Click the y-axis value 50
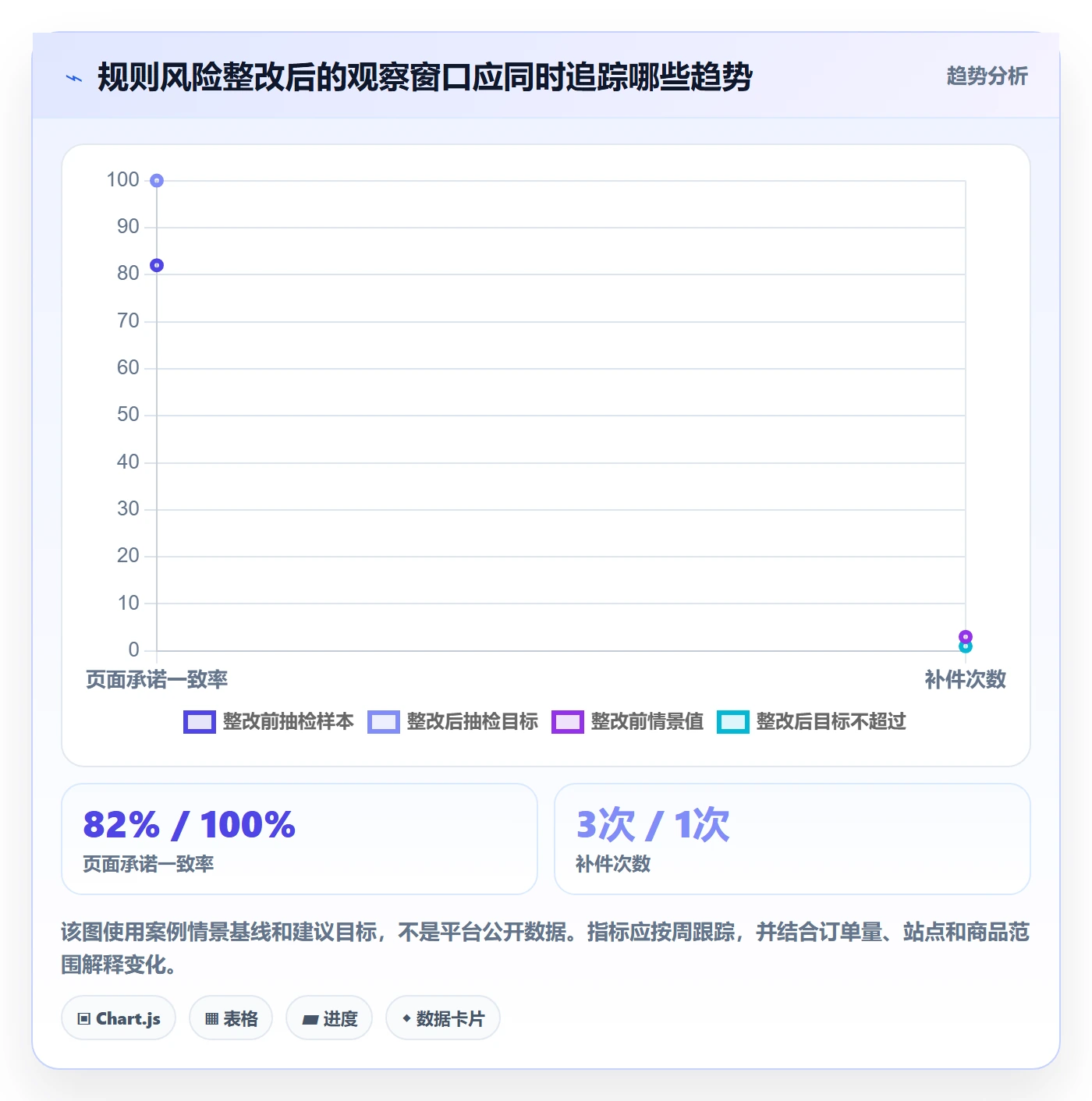1092x1101 pixels. click(x=128, y=415)
